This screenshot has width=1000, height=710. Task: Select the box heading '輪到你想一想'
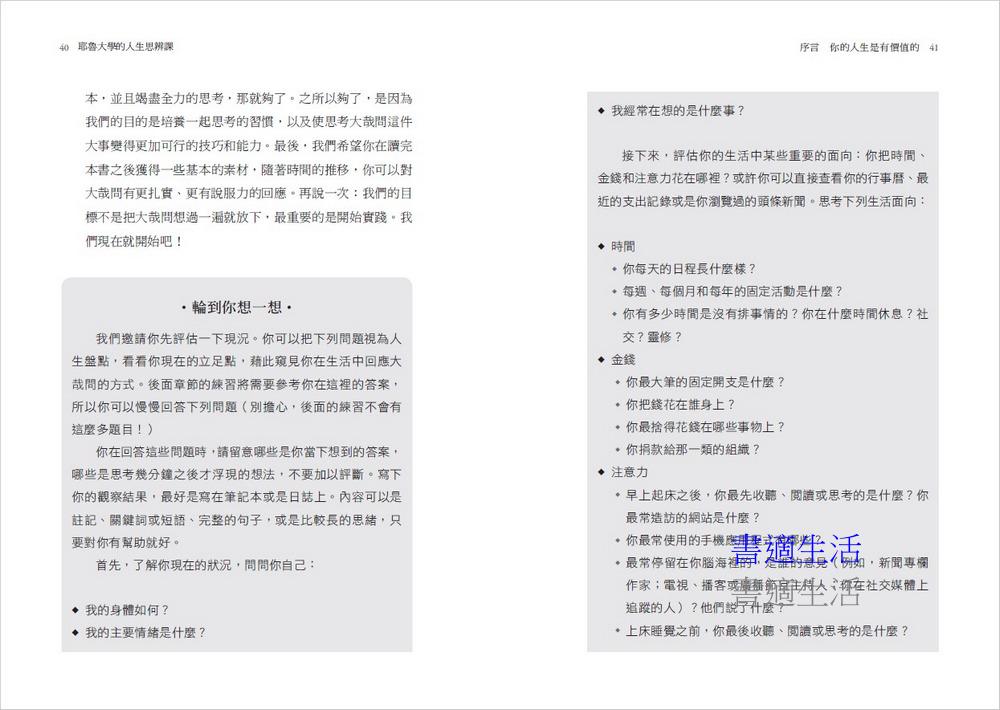[237, 307]
